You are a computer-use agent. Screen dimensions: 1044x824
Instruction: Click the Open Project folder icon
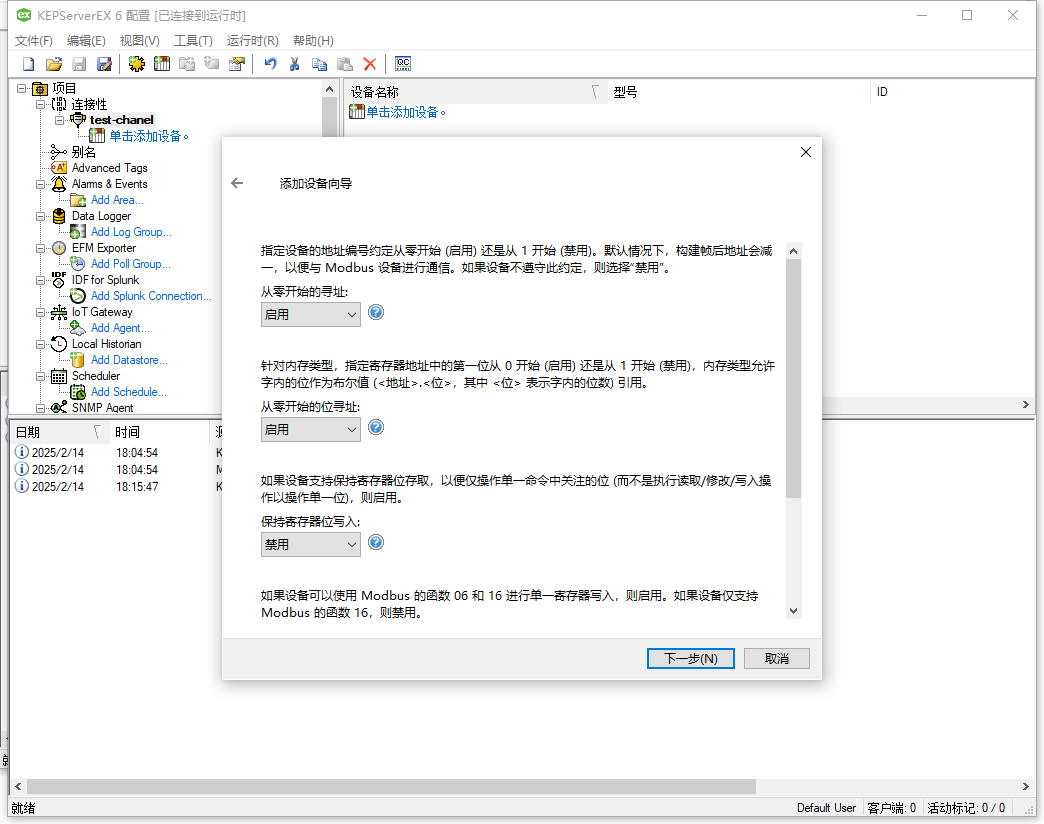click(x=54, y=64)
